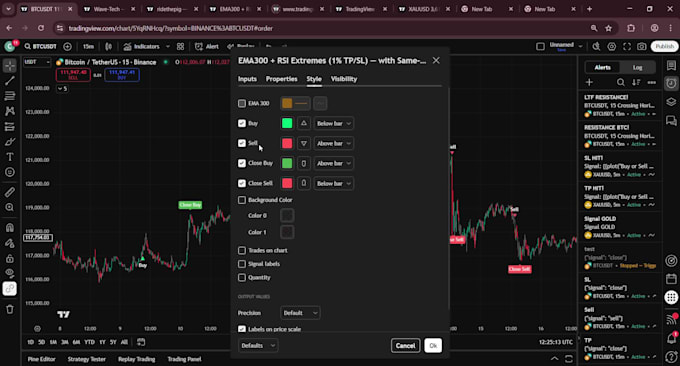Enable the Quantity checkbox

coord(242,278)
